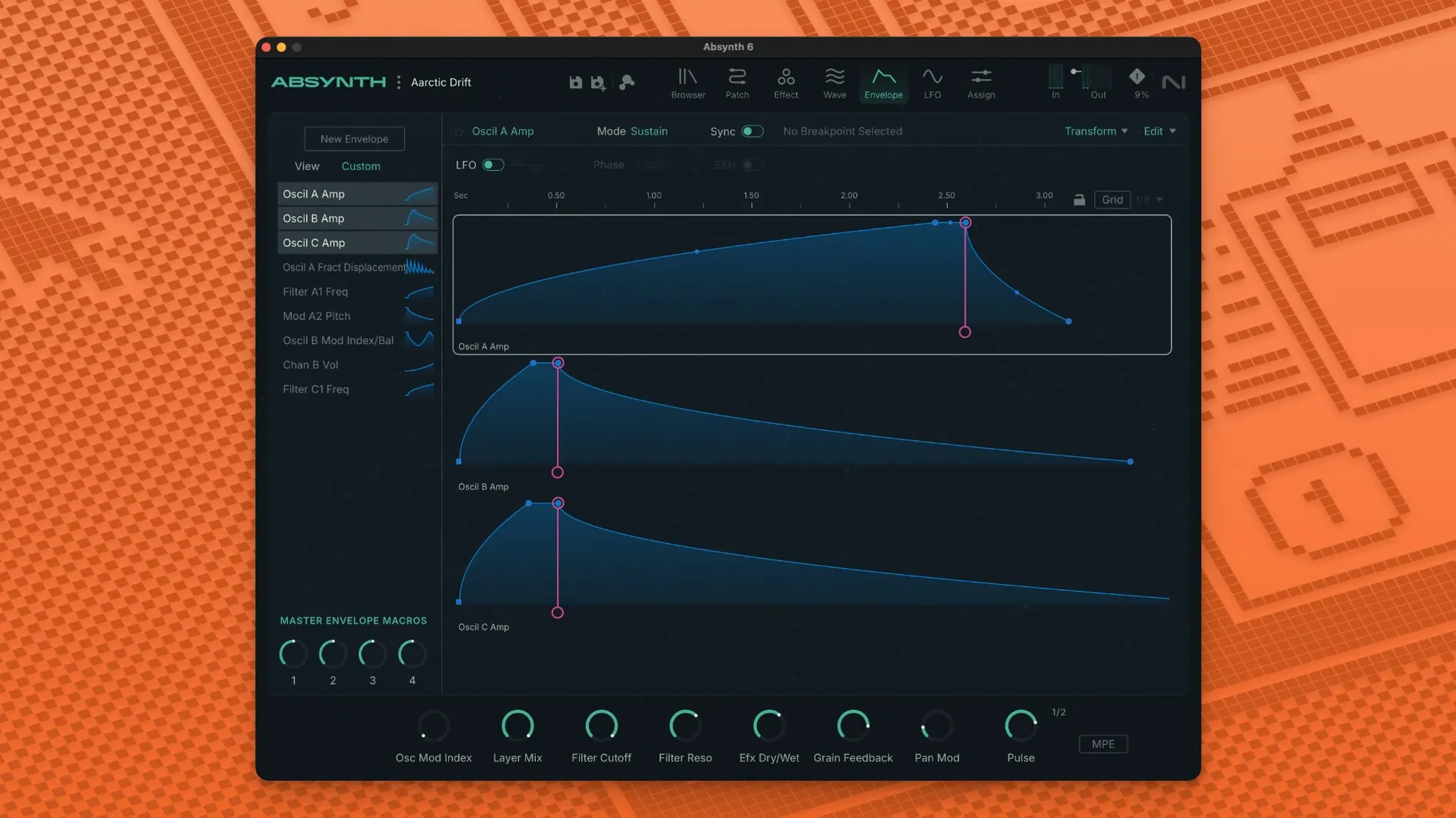Screen dimensions: 1456x818
Task: Toggle the envelope LFO switch
Action: (x=493, y=165)
